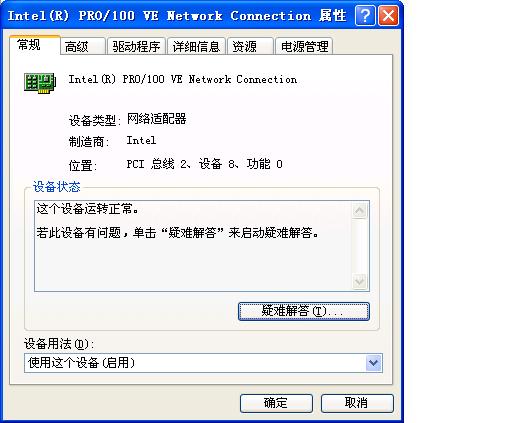Click the device status scroll-up arrow
Image resolution: width=512 pixels, height=423 pixels.
tap(360, 211)
